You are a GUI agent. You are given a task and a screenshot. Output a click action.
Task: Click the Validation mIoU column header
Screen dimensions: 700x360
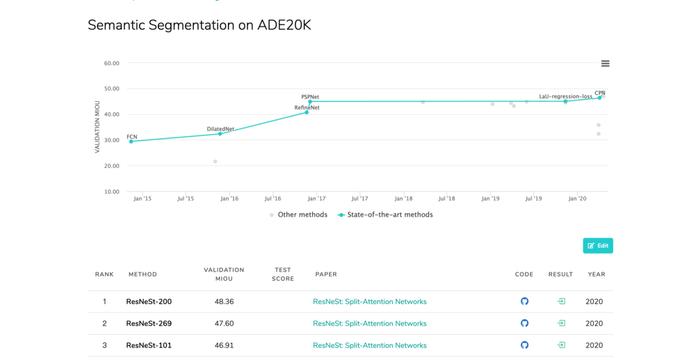[x=224, y=274]
